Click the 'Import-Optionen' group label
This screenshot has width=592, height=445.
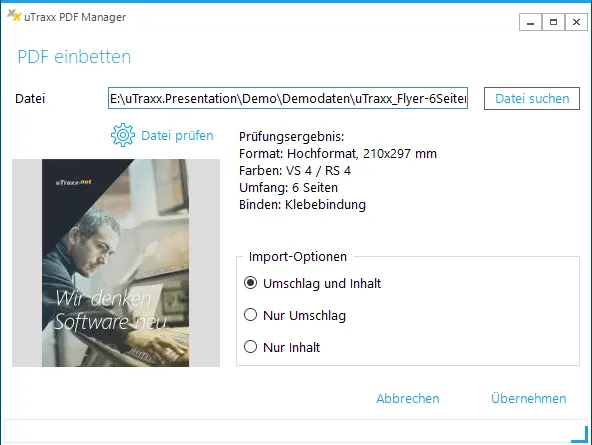(x=298, y=257)
